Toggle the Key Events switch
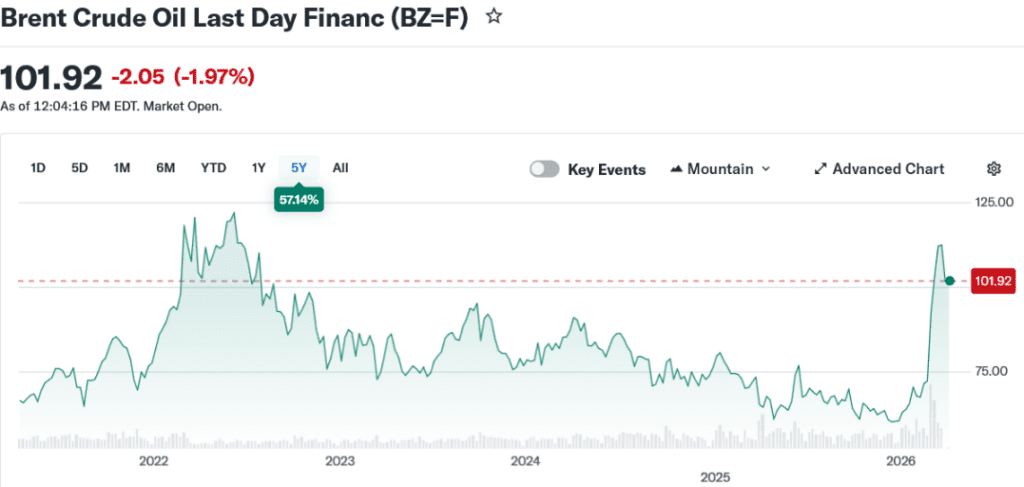The width and height of the screenshot is (1024, 487). [544, 169]
